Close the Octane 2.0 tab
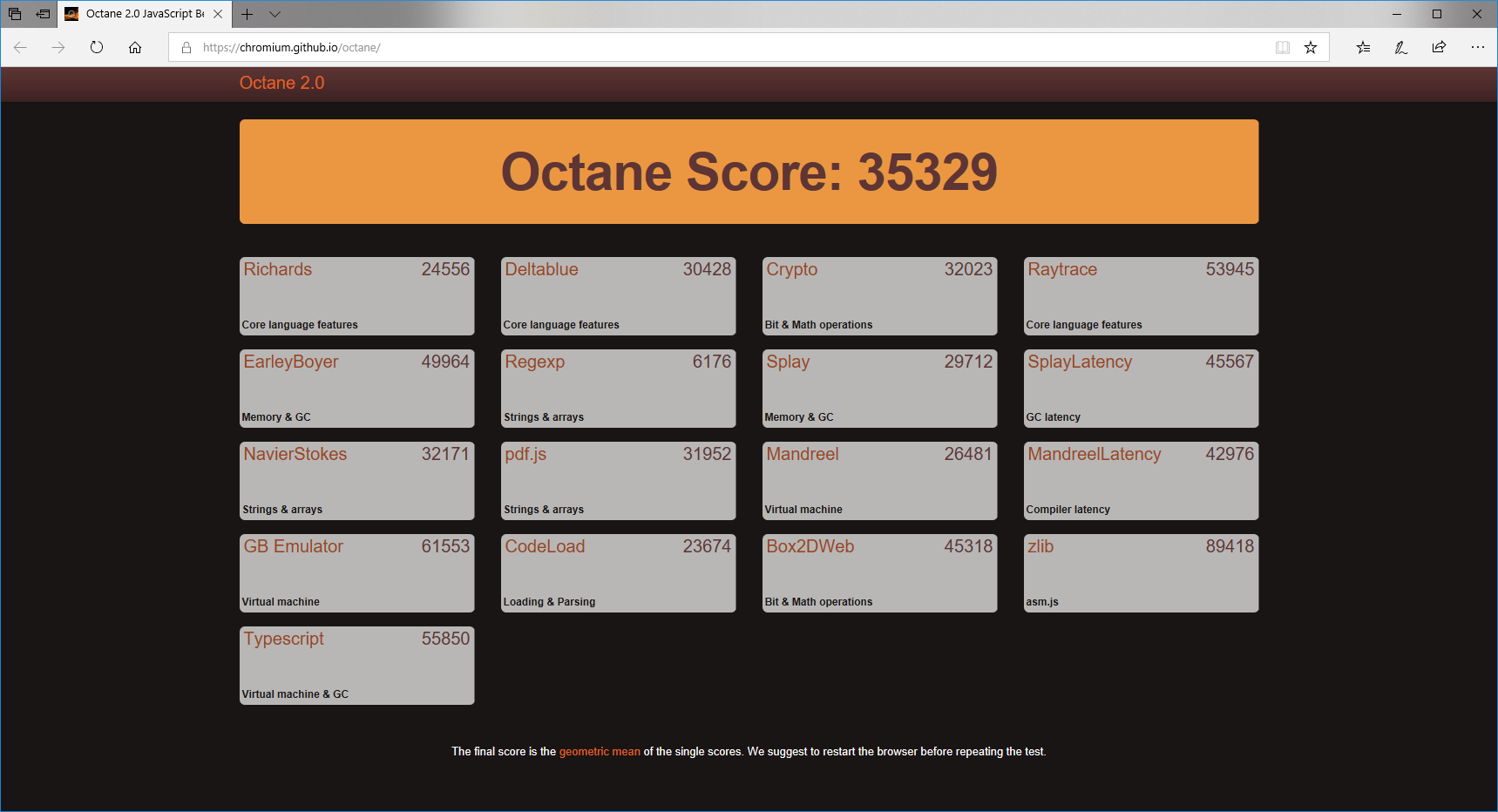The height and width of the screenshot is (812, 1498). 218,14
